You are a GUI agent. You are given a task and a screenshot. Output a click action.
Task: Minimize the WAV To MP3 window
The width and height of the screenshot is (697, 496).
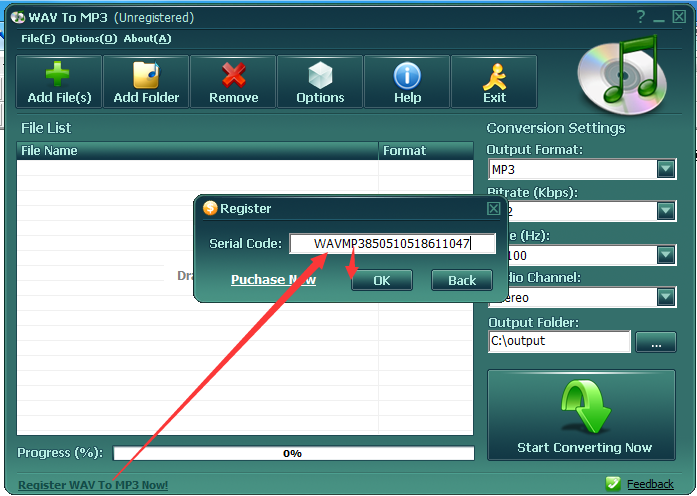tap(659, 18)
